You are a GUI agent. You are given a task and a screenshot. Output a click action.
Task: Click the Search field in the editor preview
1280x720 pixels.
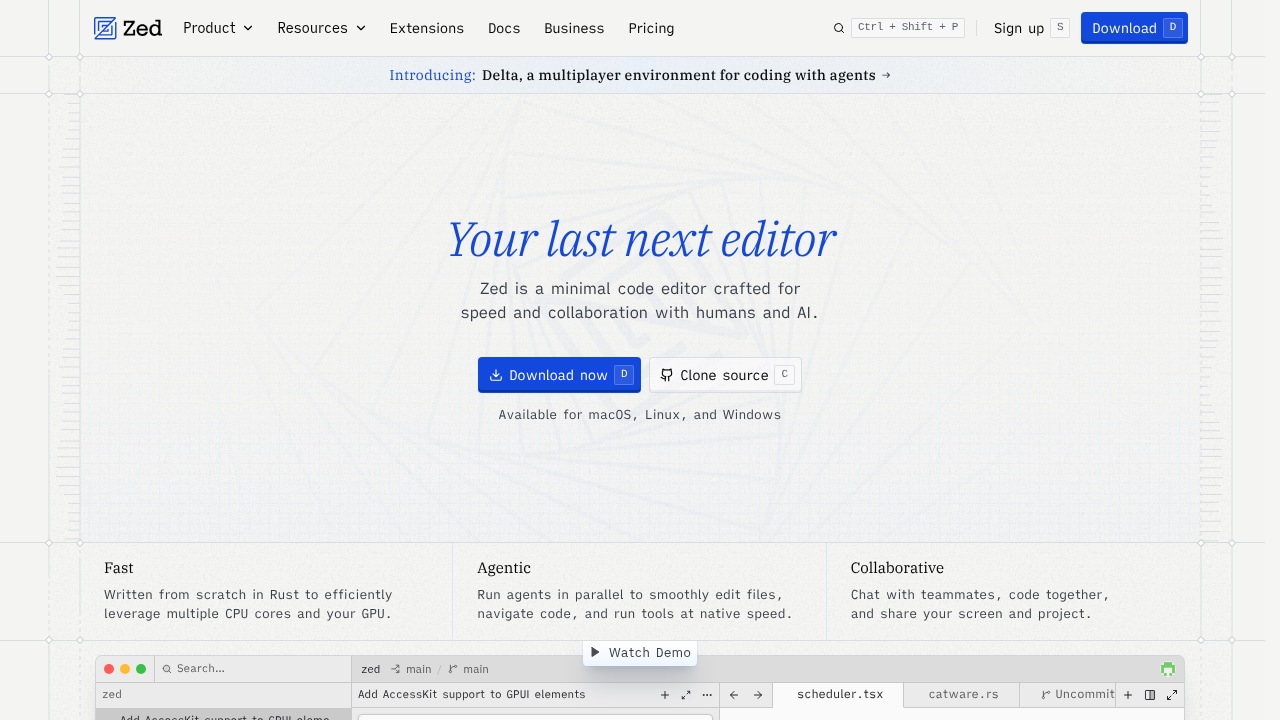pos(253,669)
